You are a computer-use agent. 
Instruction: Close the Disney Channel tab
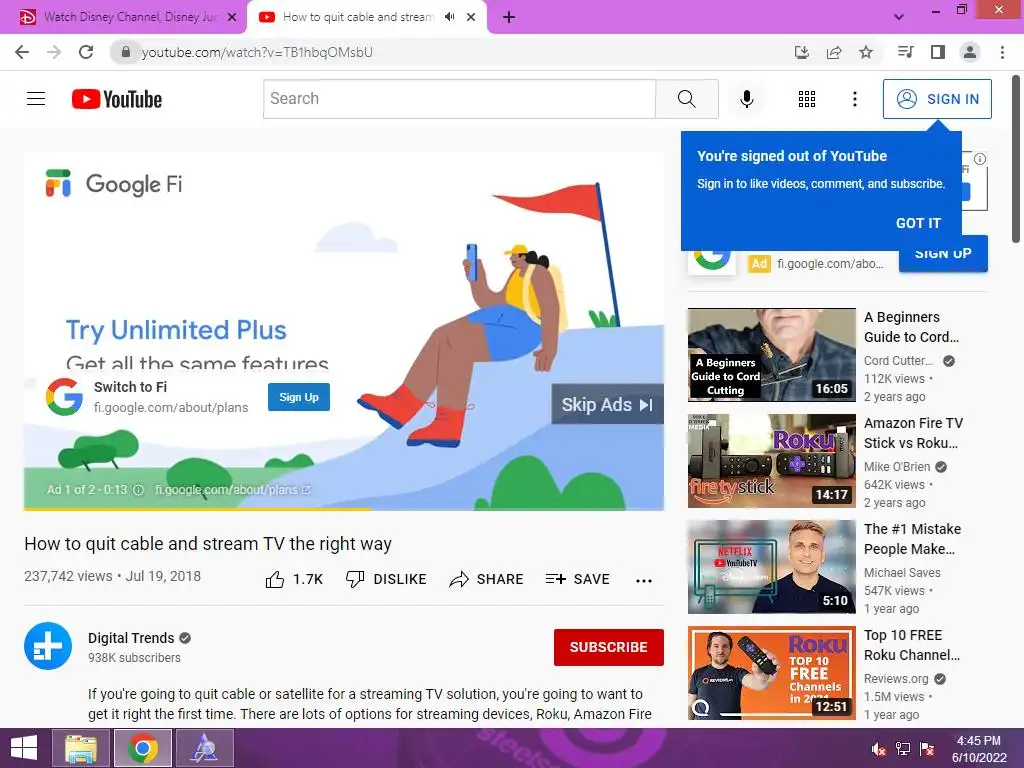[232, 17]
